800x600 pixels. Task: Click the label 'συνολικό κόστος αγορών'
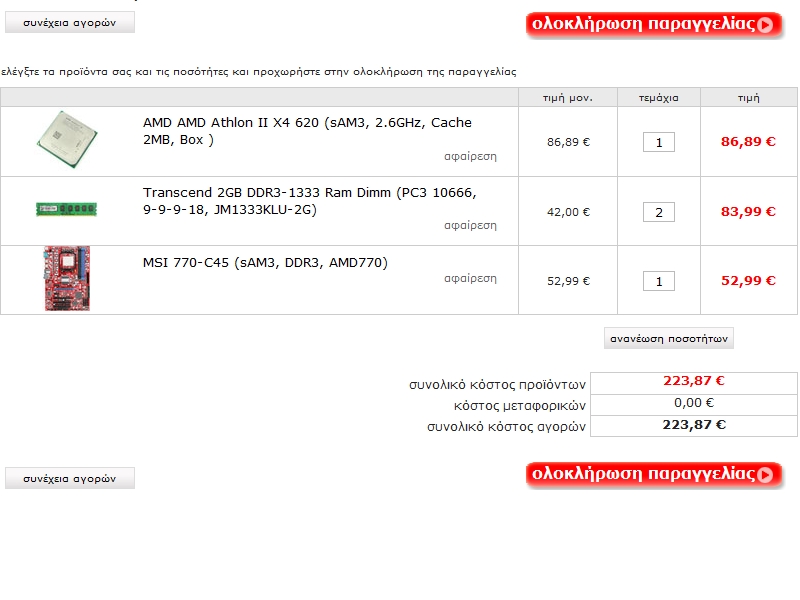pyautogui.click(x=507, y=427)
